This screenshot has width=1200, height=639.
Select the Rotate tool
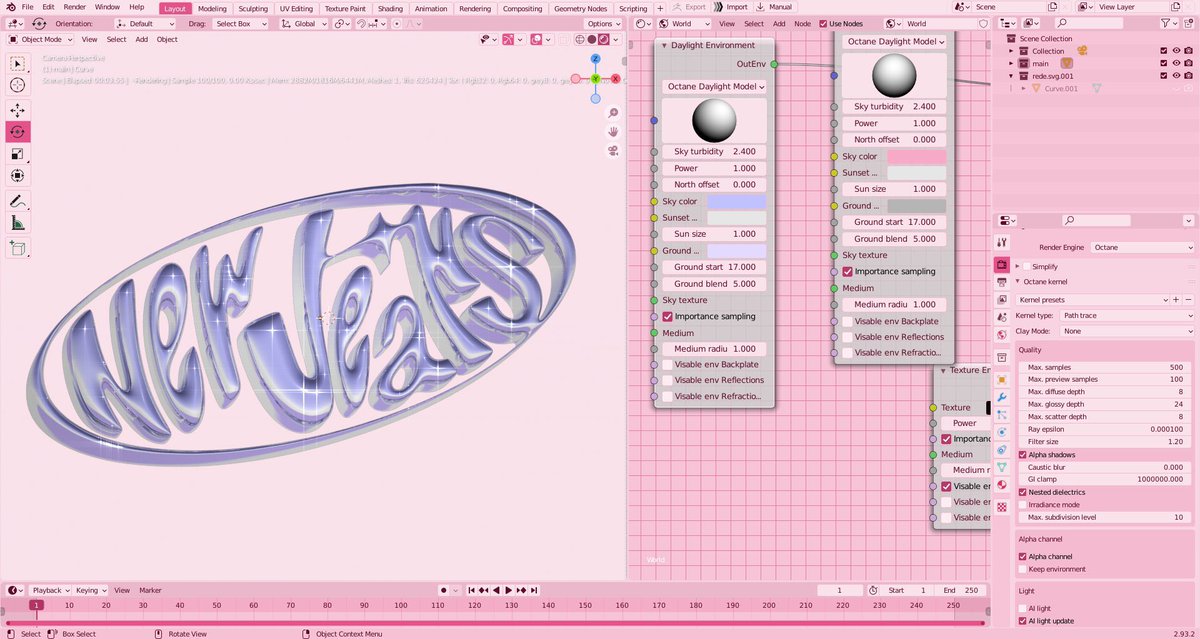[18, 132]
